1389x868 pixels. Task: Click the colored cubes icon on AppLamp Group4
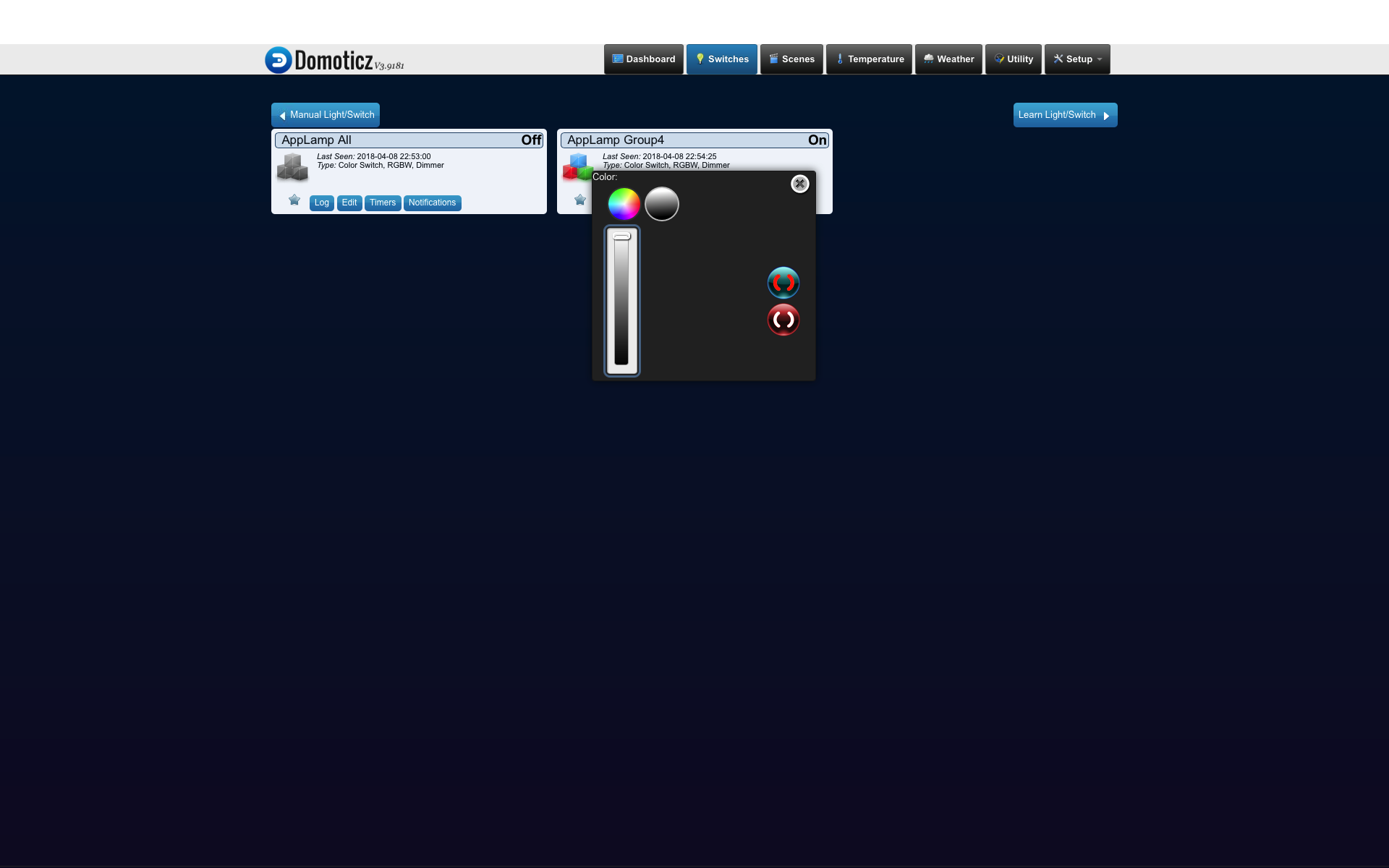coord(578,166)
